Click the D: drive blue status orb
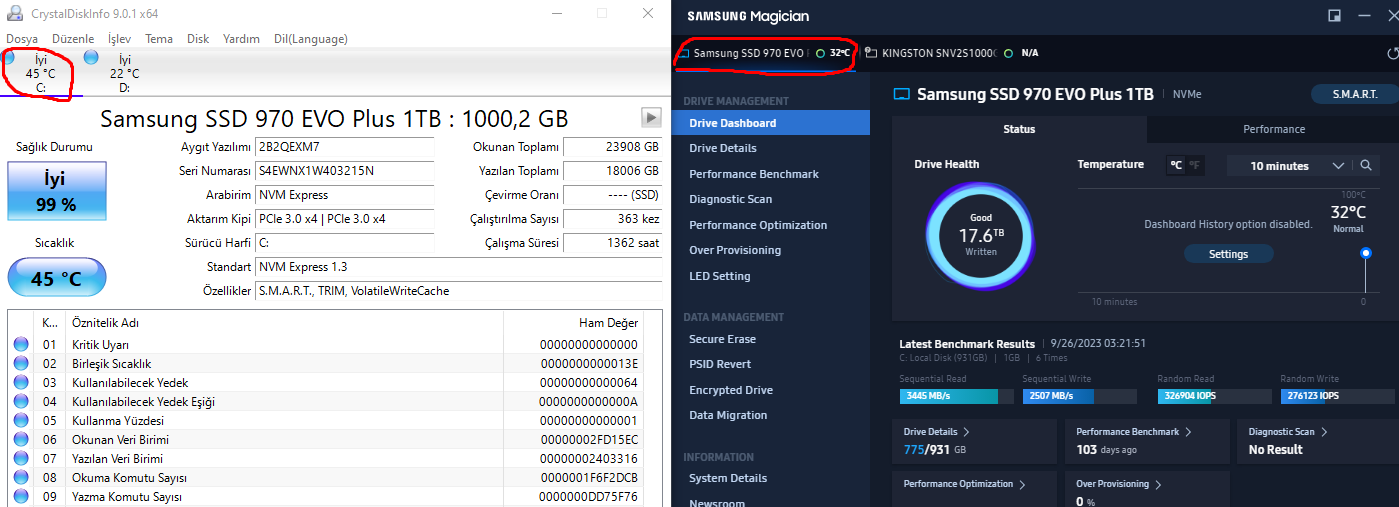 91,58
